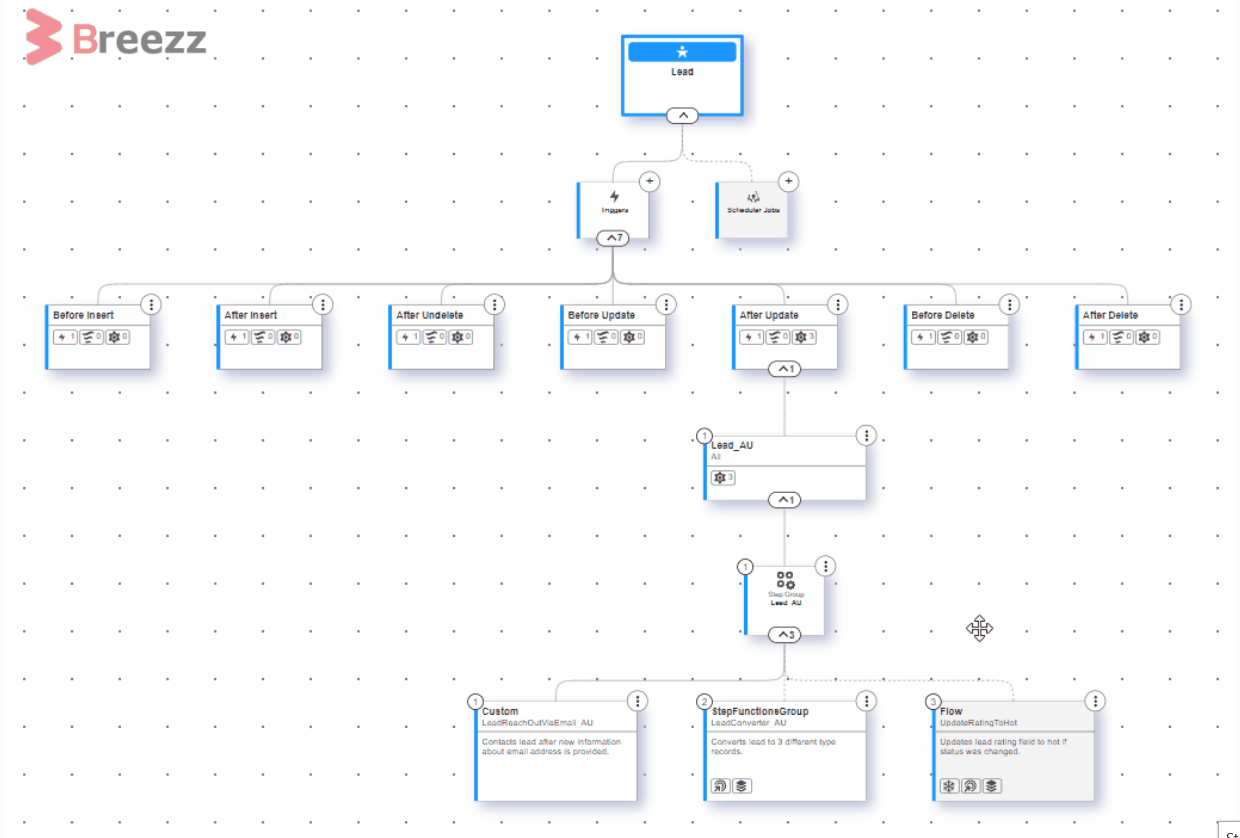Screen dimensions: 1240x838
Task: Click the gear count badge on Lead_AU
Action: [x=723, y=478]
